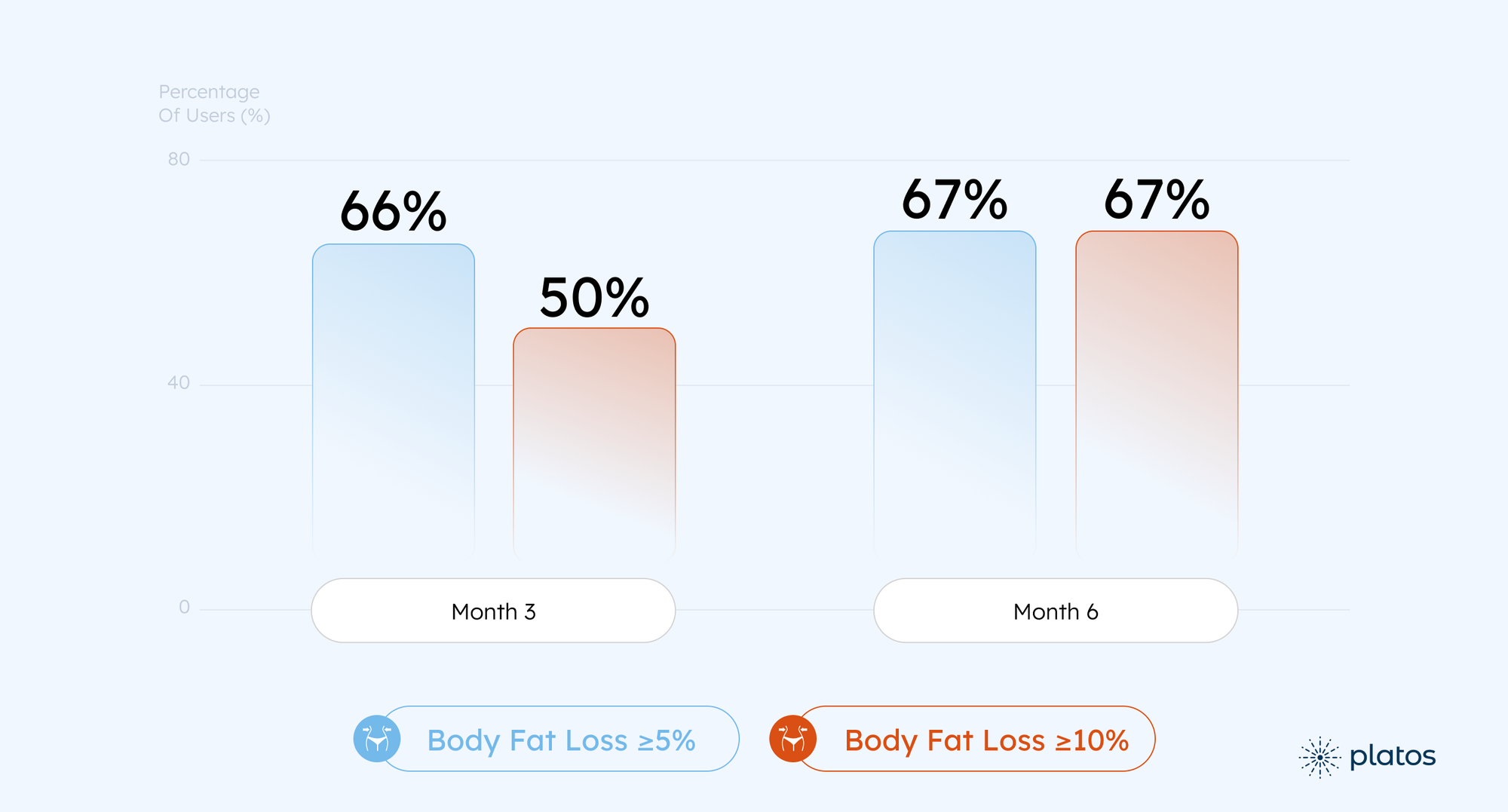1508x812 pixels.
Task: Click the "67%" label above the orange bar
Action: (1157, 200)
